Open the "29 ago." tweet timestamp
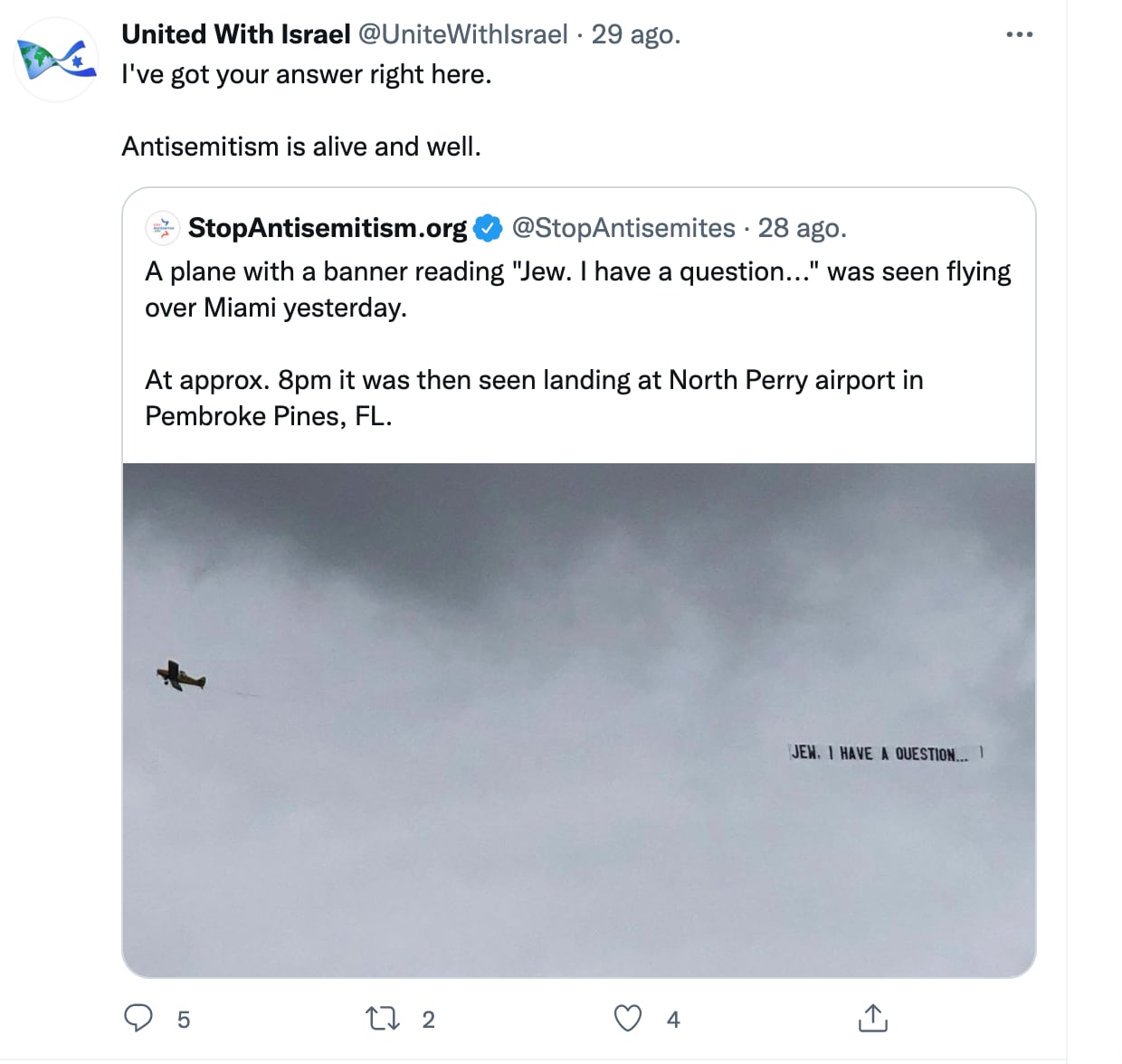 pos(635,34)
